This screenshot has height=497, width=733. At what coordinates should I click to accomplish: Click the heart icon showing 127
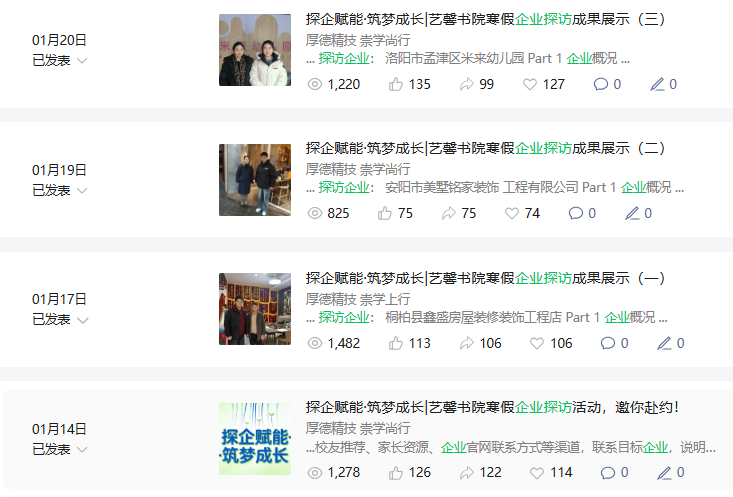530,84
